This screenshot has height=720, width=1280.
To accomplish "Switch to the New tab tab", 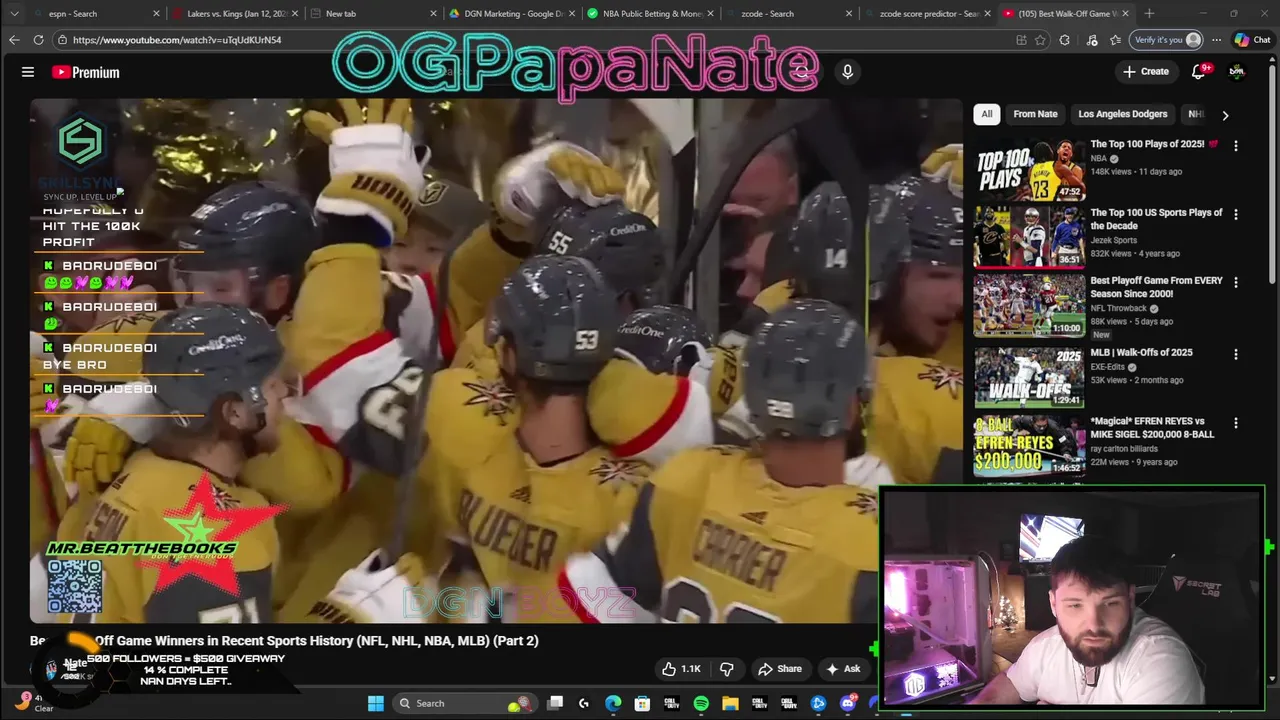I will tap(372, 14).
